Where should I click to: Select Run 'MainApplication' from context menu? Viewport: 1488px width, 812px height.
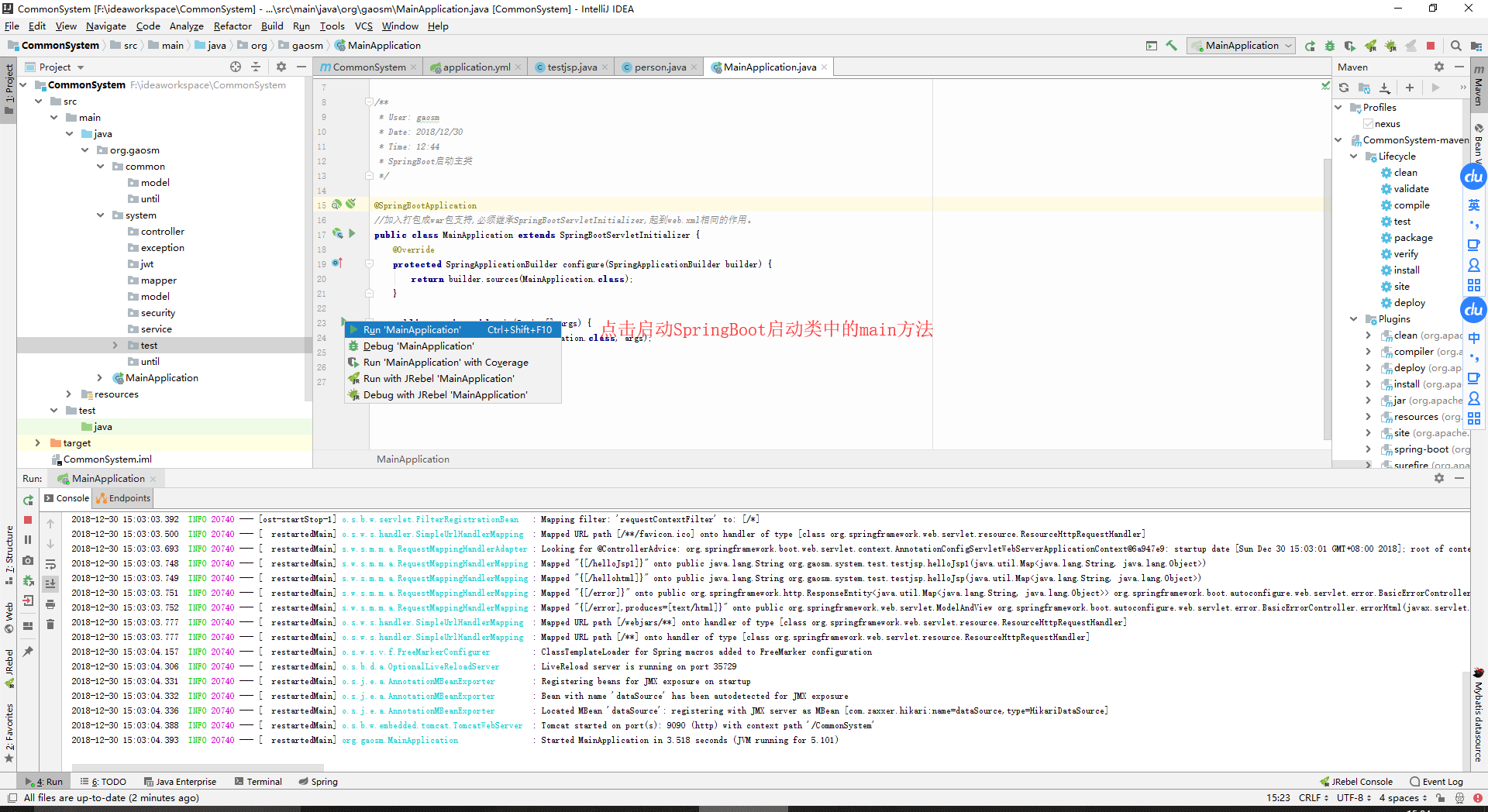click(453, 330)
